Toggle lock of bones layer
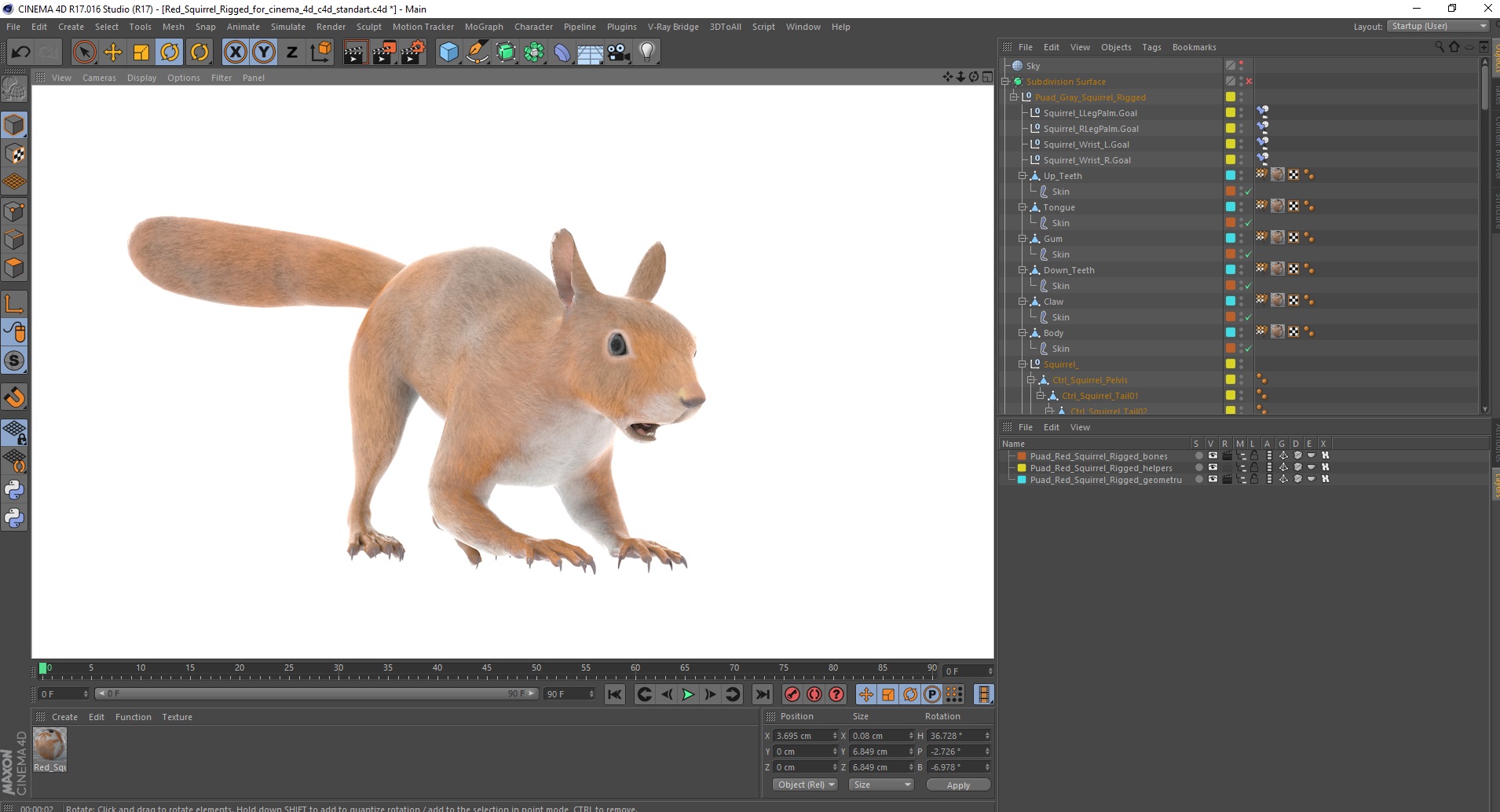This screenshot has width=1500, height=812. (1254, 456)
